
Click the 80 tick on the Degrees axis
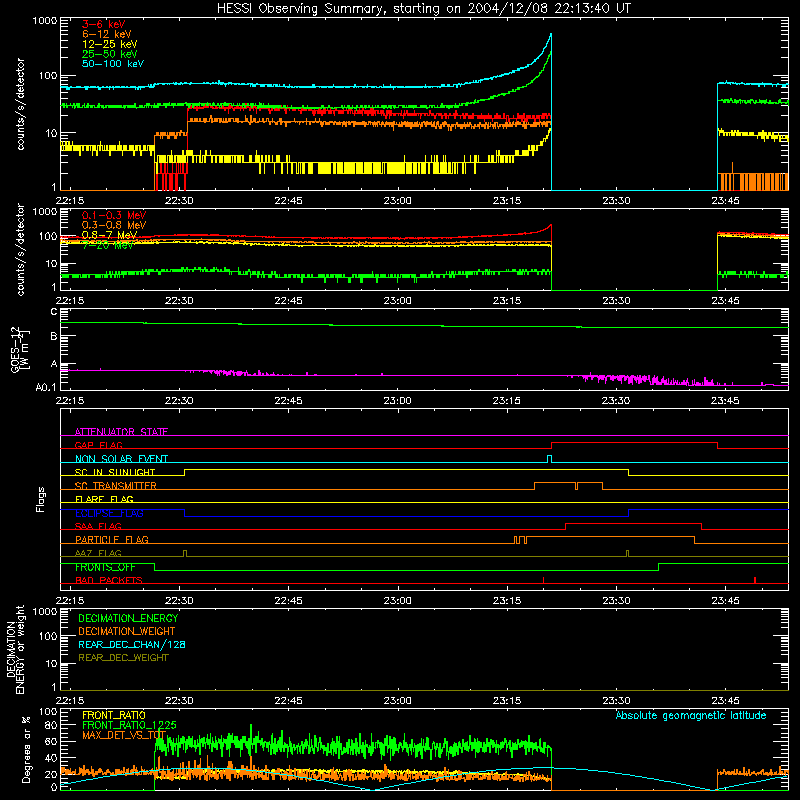[51, 725]
